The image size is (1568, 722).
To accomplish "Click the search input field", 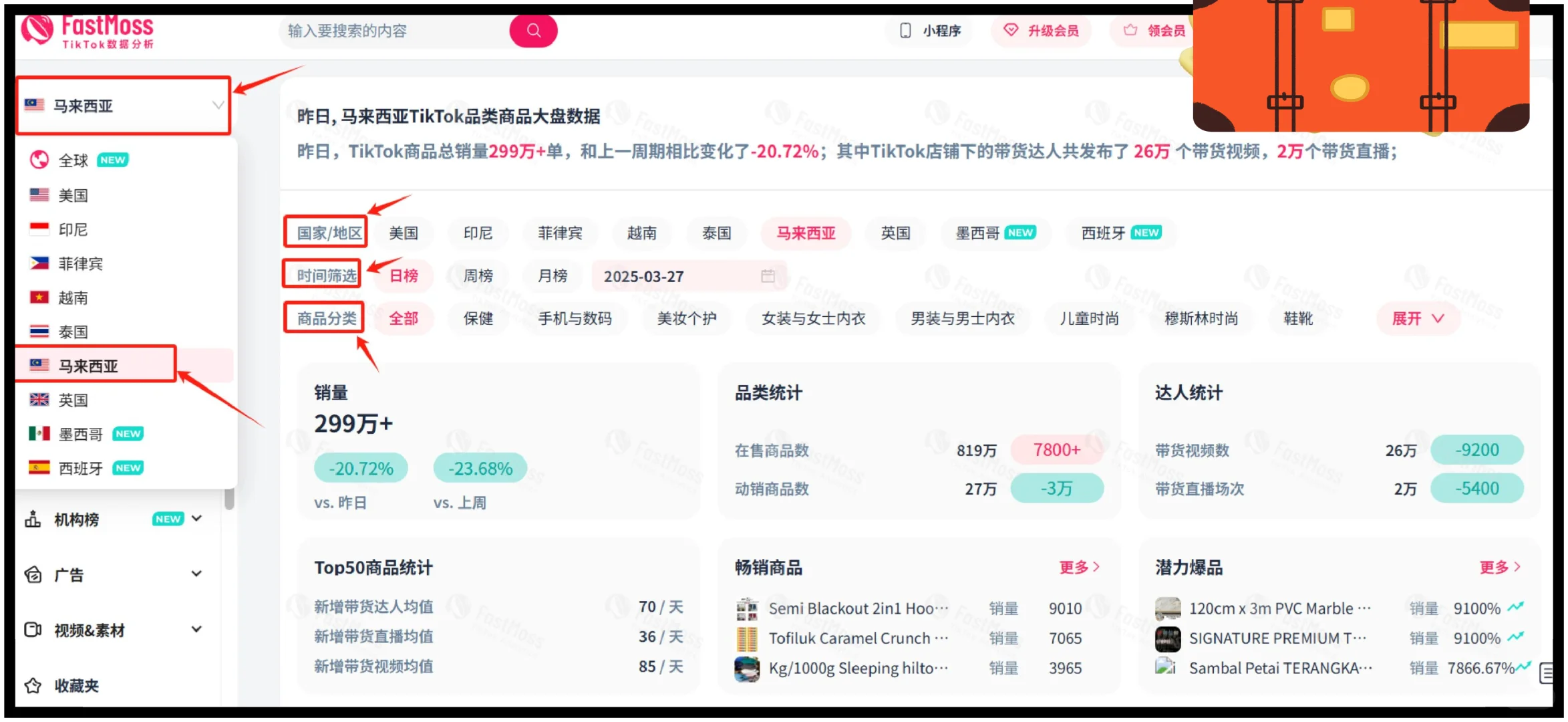I will point(396,31).
